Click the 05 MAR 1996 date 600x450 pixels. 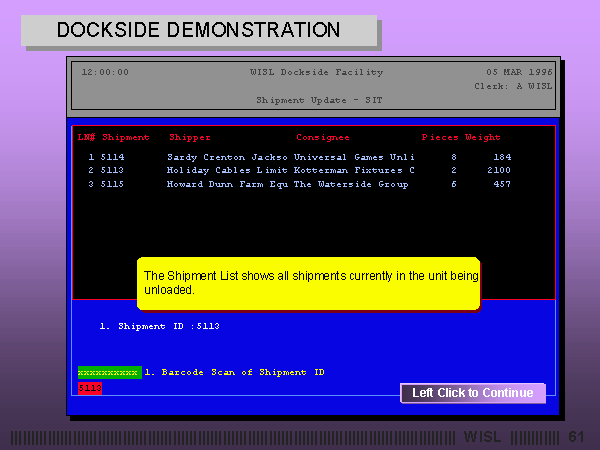tap(519, 72)
